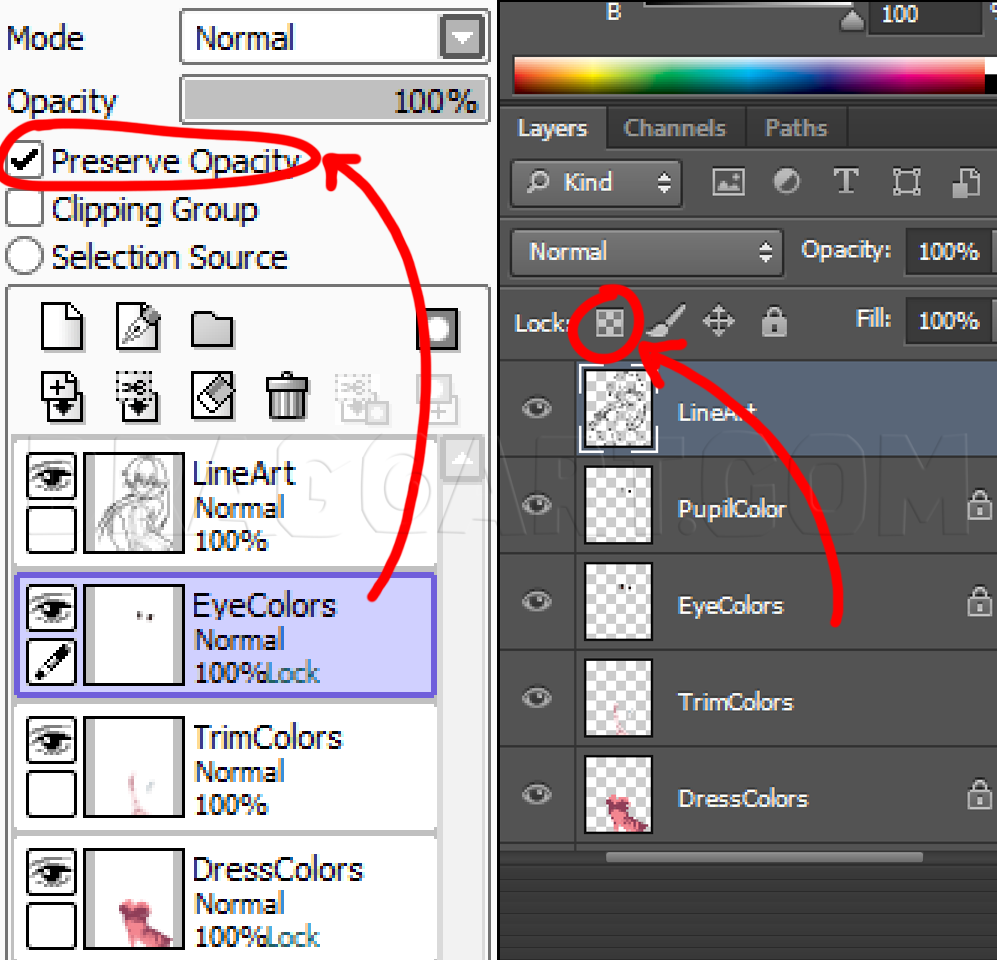Click the lock all padlock icon

[774, 321]
